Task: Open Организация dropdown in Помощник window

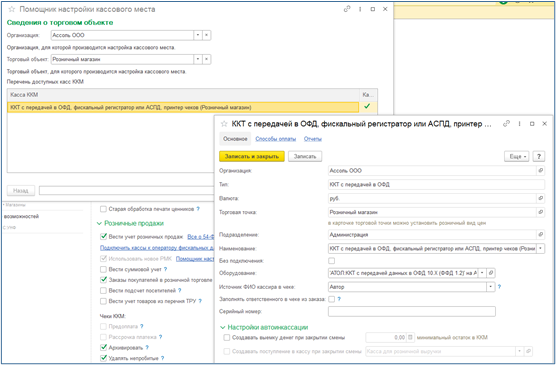Action: pyautogui.click(x=198, y=35)
